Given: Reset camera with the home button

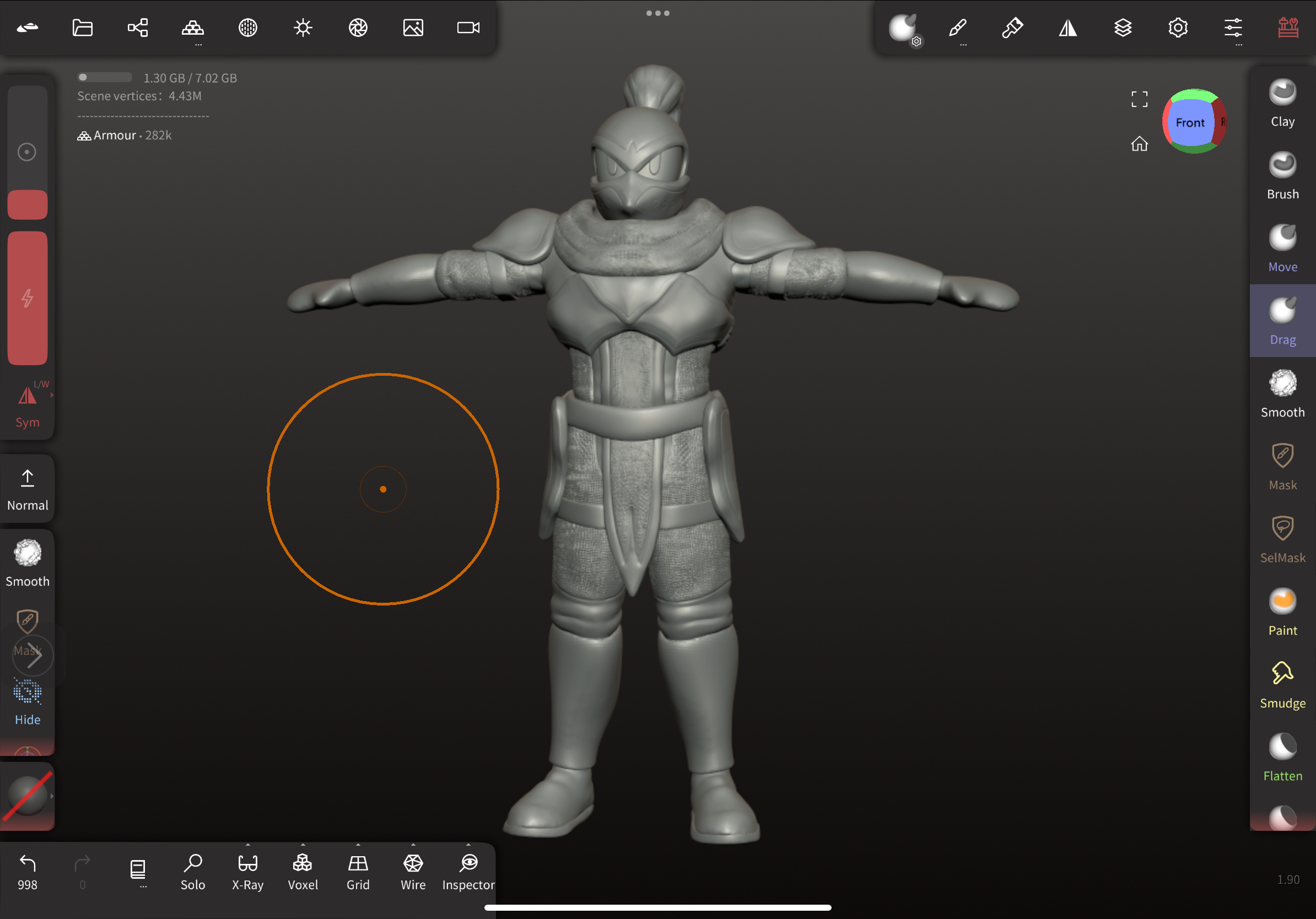Looking at the screenshot, I should click(x=1140, y=143).
